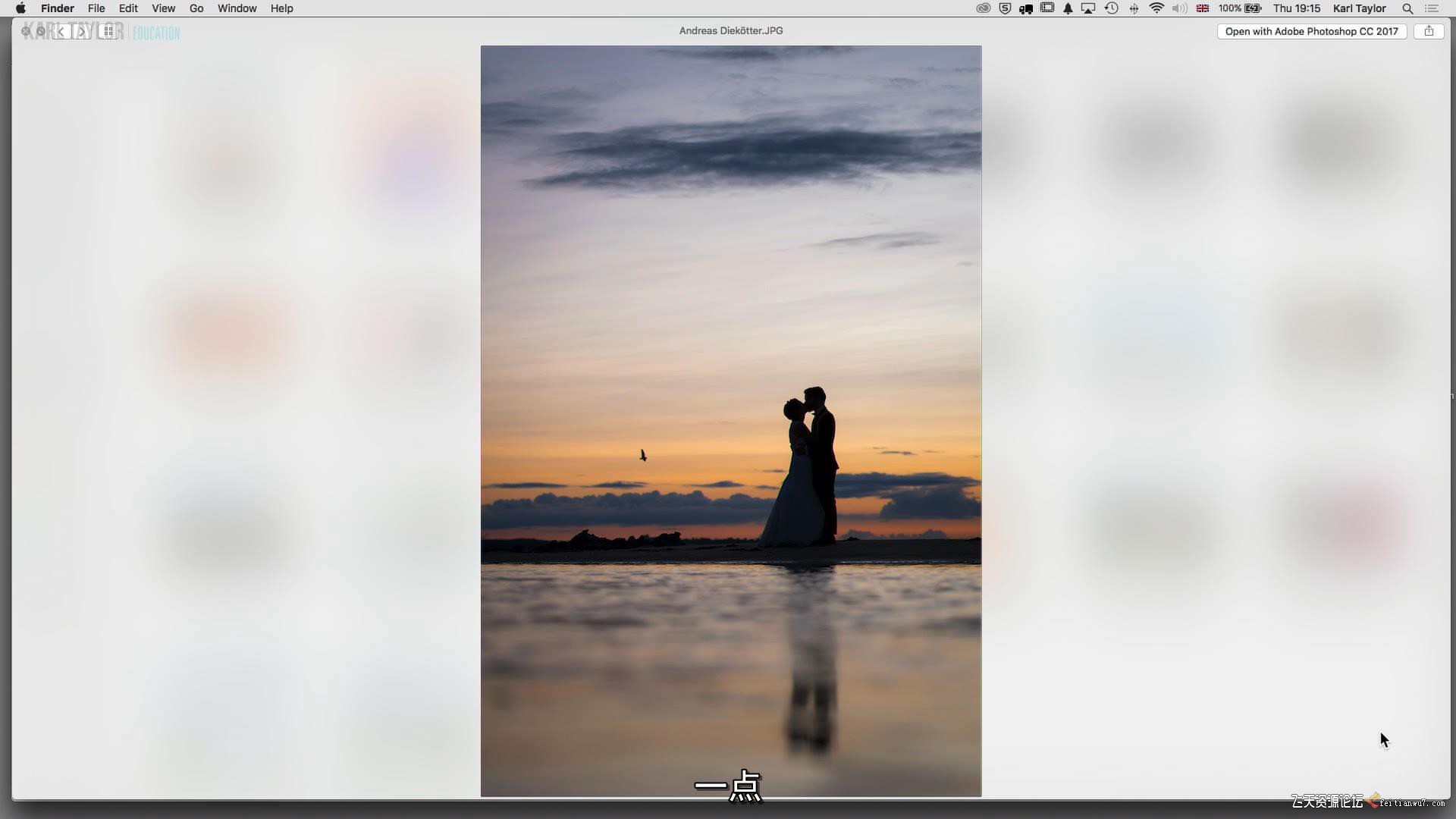Click the Quick Look previous item arrow
The image size is (1456, 819).
tap(61, 32)
